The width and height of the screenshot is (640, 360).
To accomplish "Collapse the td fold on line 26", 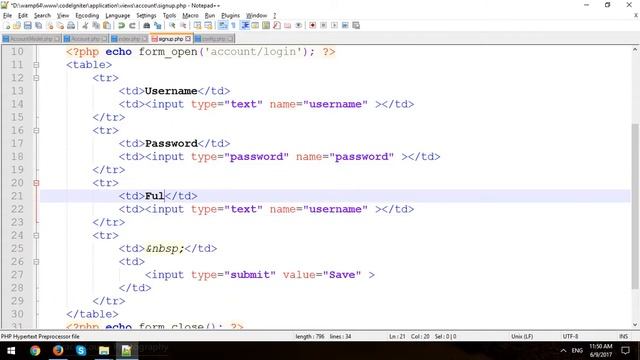I will coord(36,262).
